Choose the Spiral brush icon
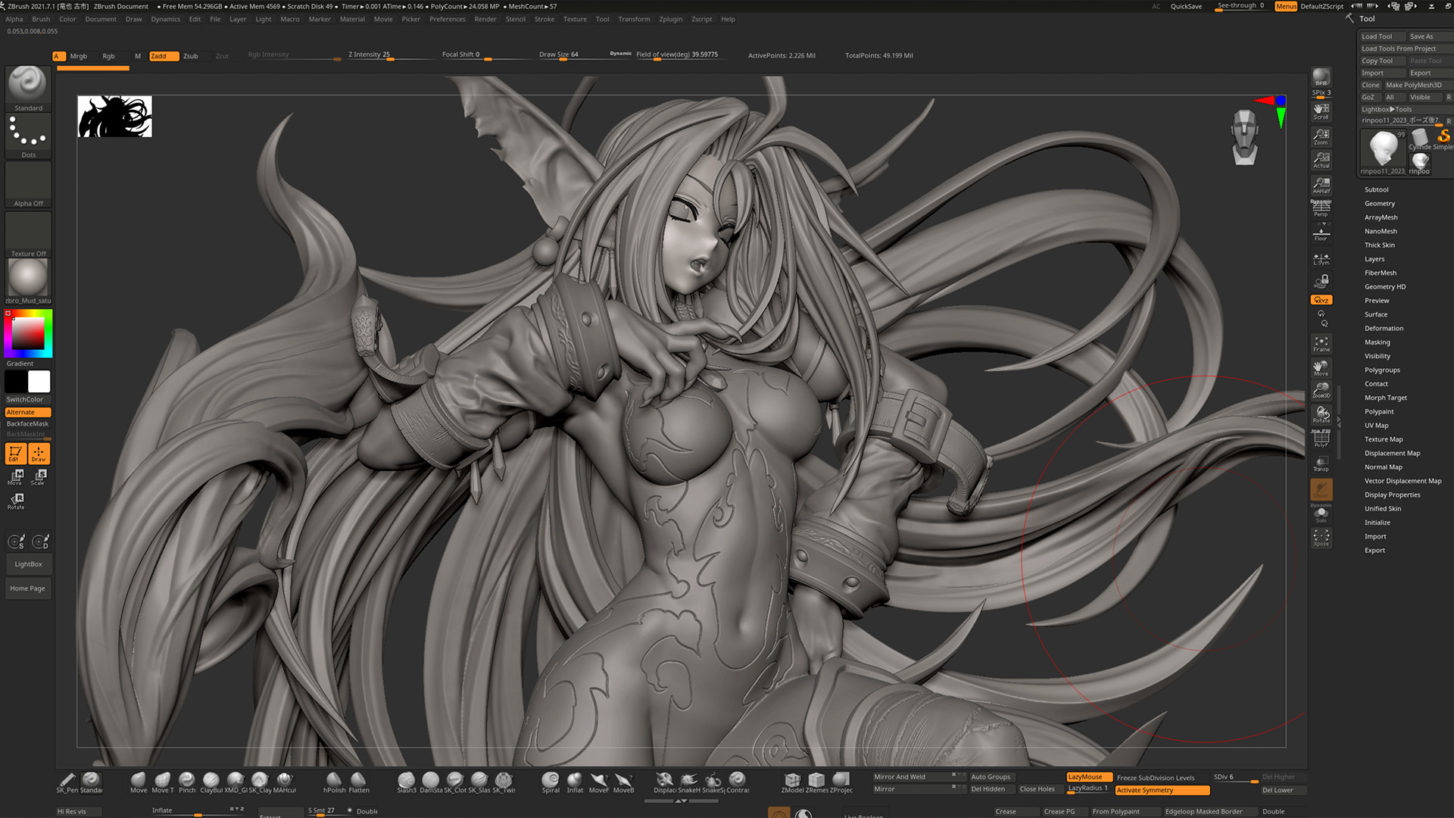 coord(550,781)
